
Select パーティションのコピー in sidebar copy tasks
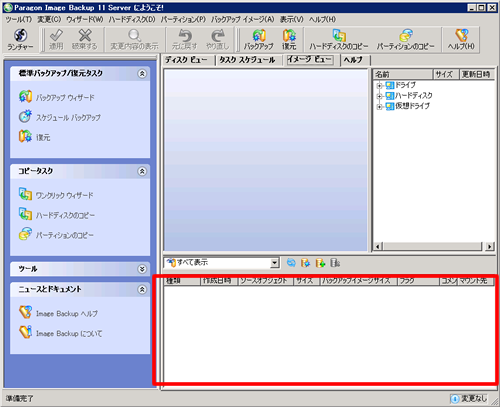tap(56, 235)
